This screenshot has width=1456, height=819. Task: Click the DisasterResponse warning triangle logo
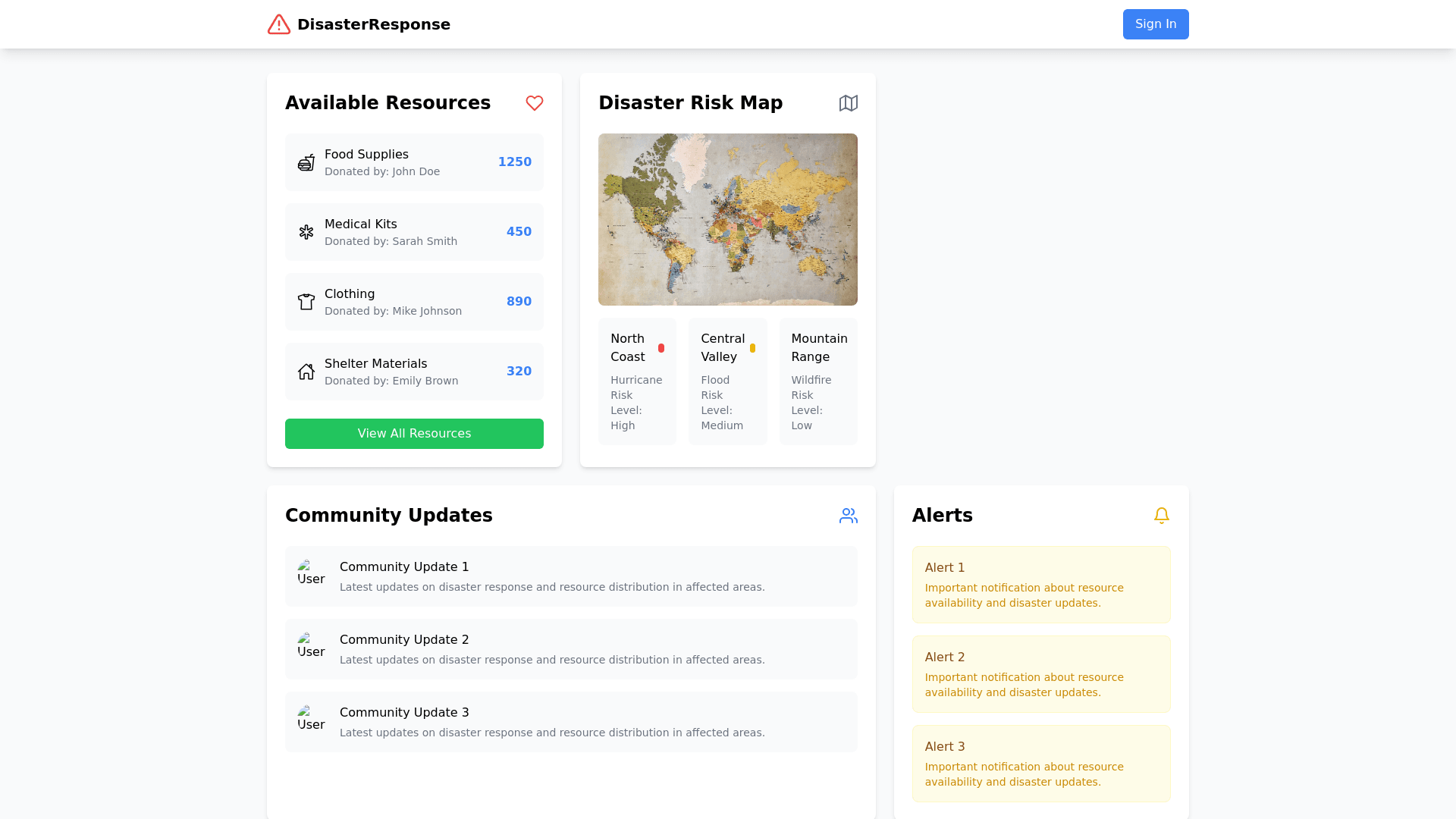click(279, 24)
